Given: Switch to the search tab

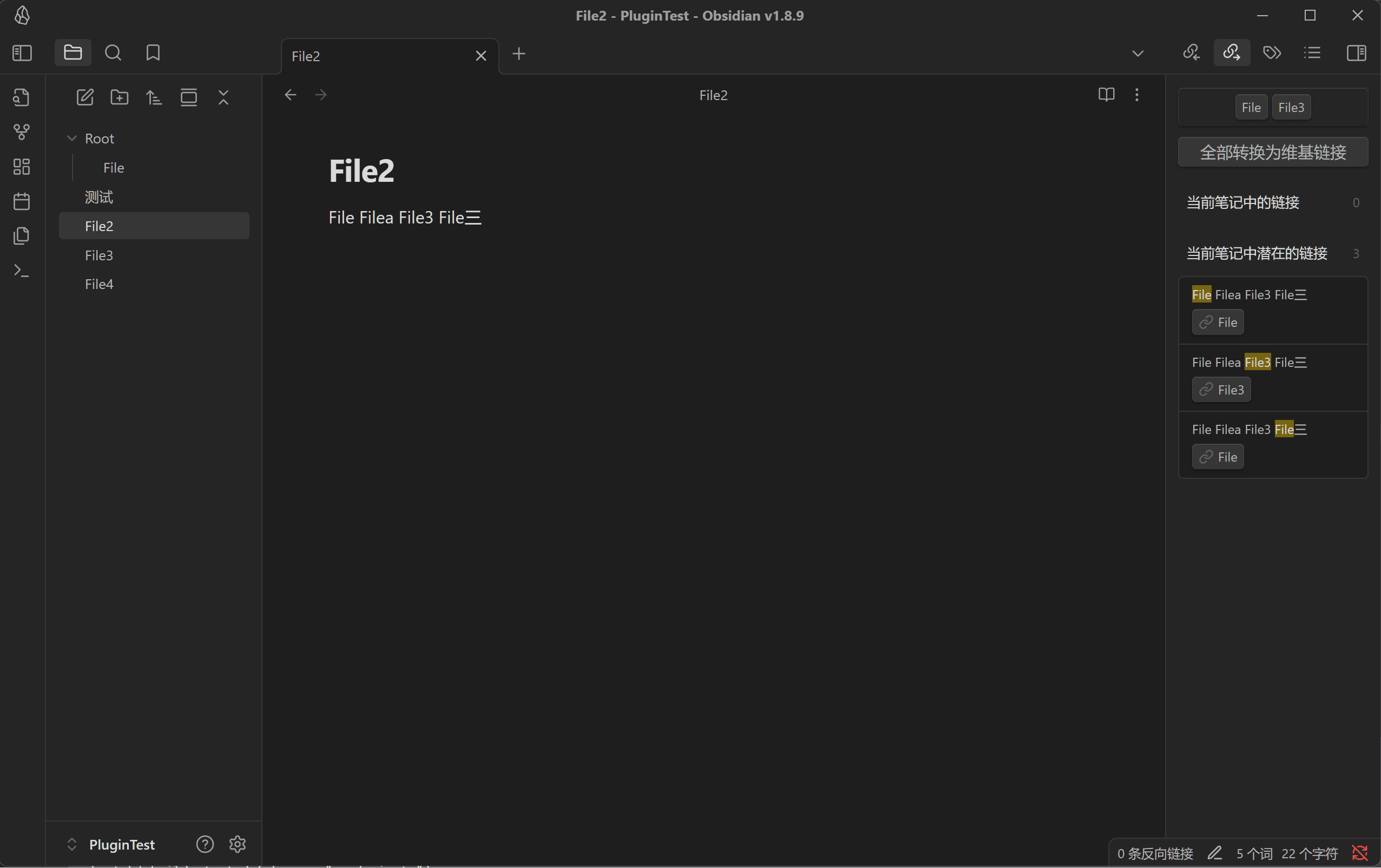Looking at the screenshot, I should click(x=113, y=53).
